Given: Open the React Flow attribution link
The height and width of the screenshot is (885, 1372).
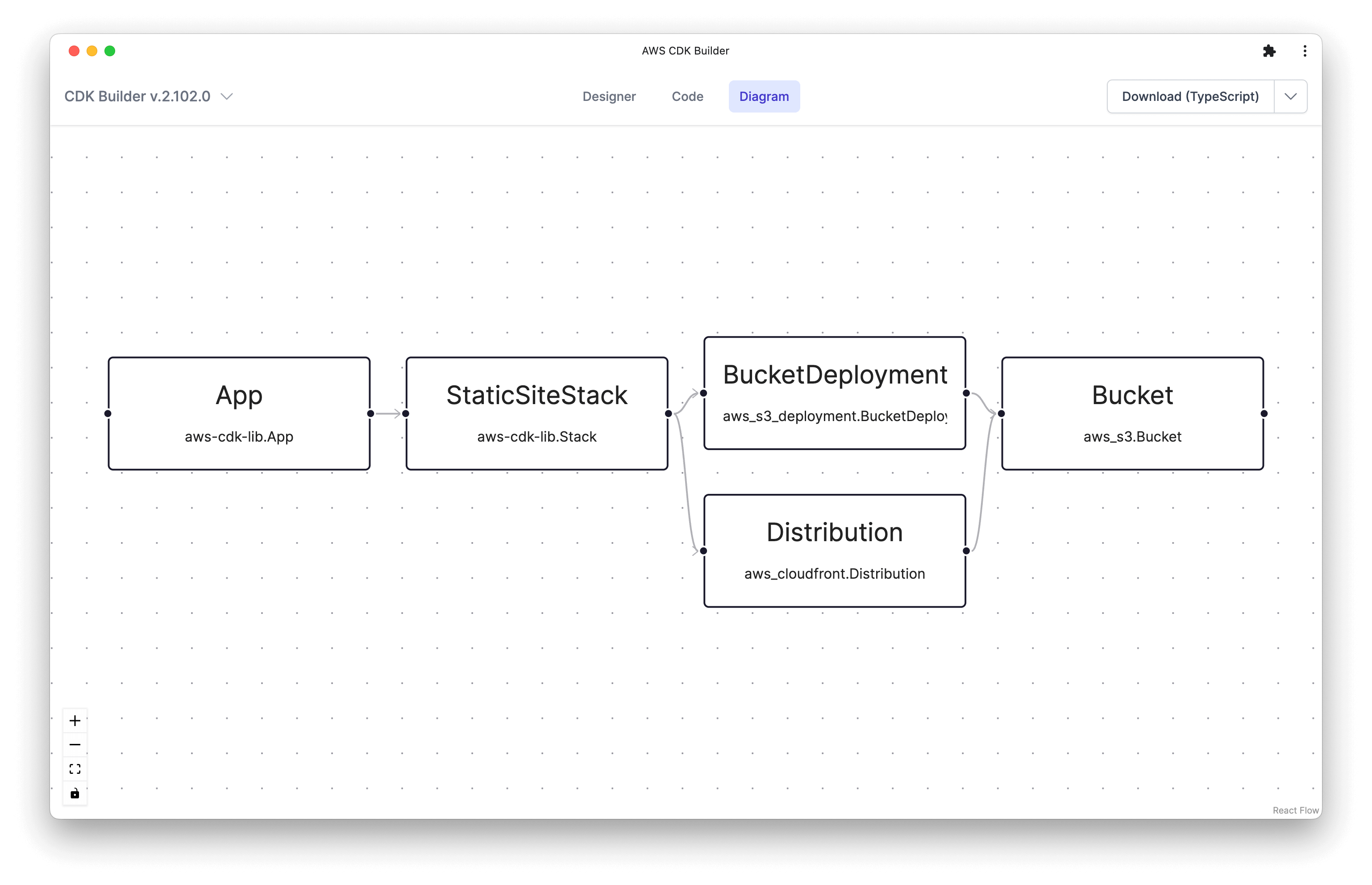Looking at the screenshot, I should click(x=1295, y=810).
